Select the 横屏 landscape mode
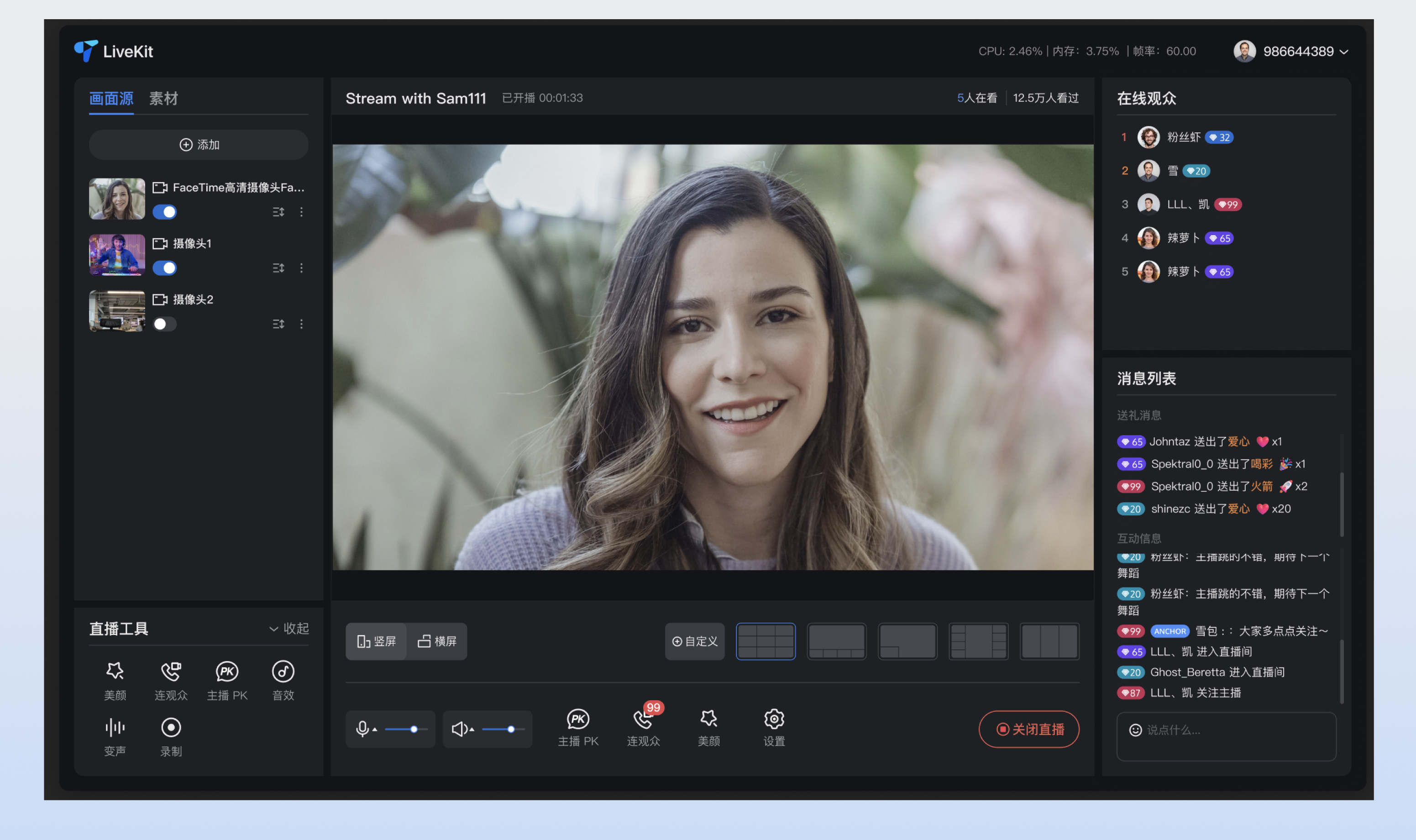This screenshot has height=840, width=1416. 437,641
